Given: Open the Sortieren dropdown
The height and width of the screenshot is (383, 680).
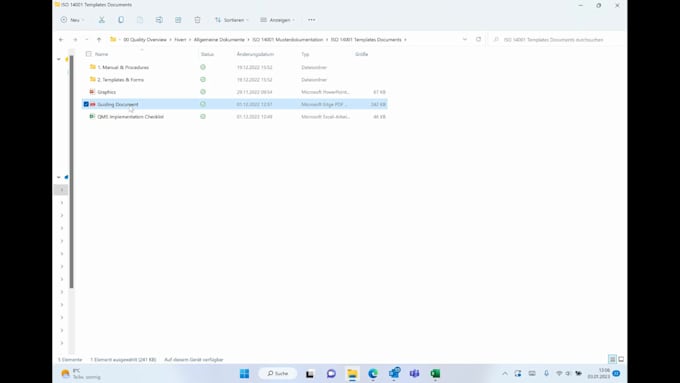Looking at the screenshot, I should pos(232,20).
